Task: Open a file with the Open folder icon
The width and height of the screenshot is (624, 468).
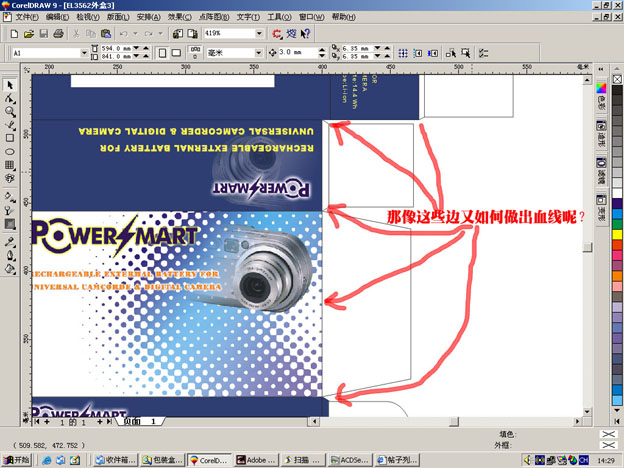Action: [x=29, y=34]
